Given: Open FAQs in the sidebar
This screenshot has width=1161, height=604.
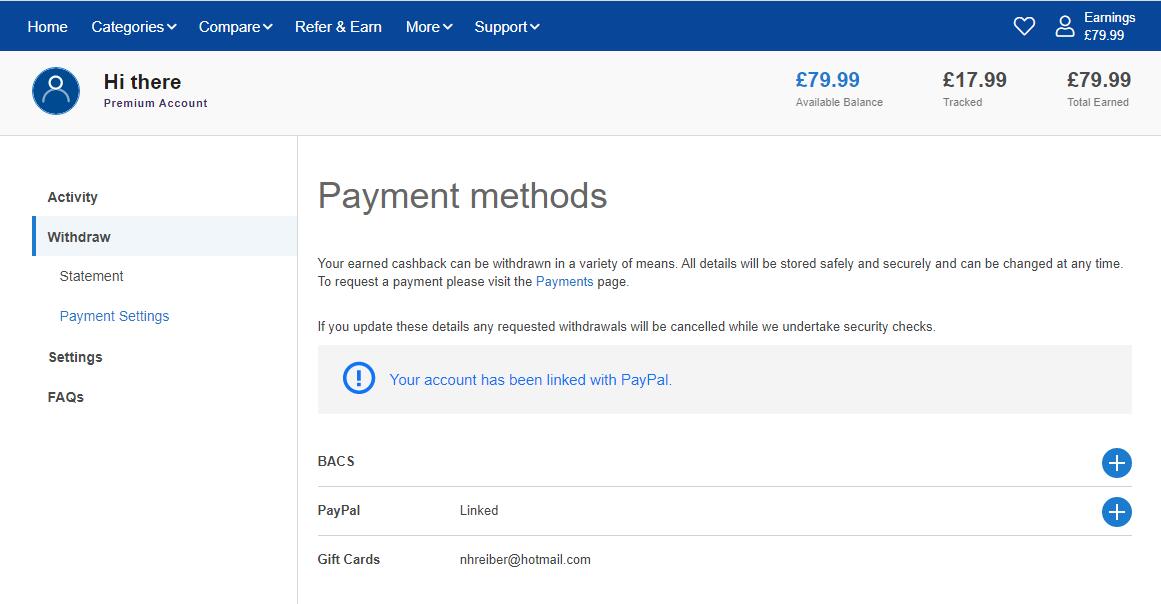Looking at the screenshot, I should [66, 397].
